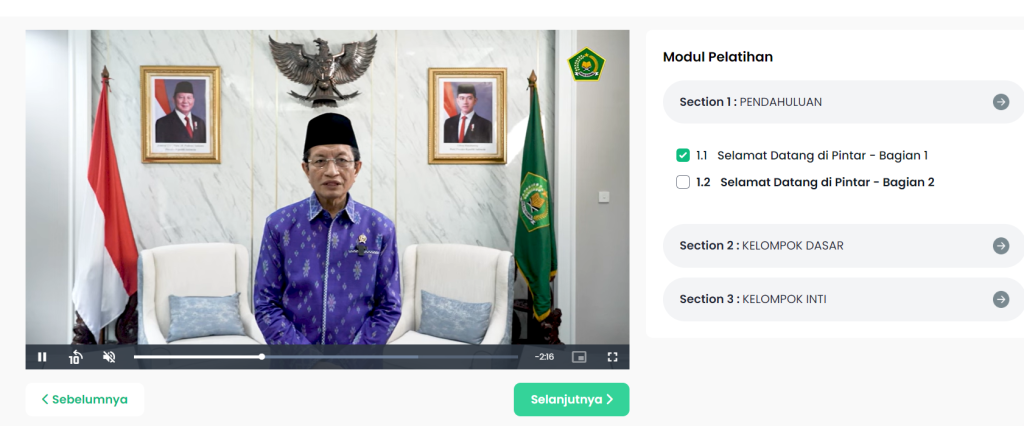Click the remaining time display -2:16
1024x426 pixels.
[544, 357]
